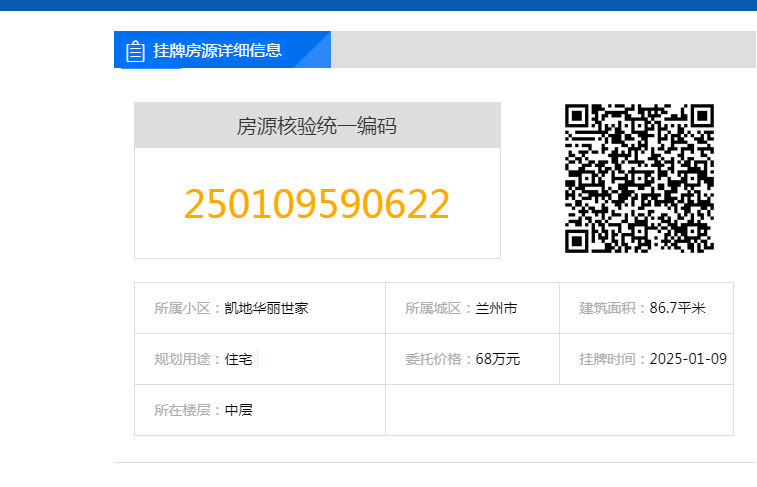Click the building area value 86.7平米
The image size is (757, 487).
click(x=677, y=308)
